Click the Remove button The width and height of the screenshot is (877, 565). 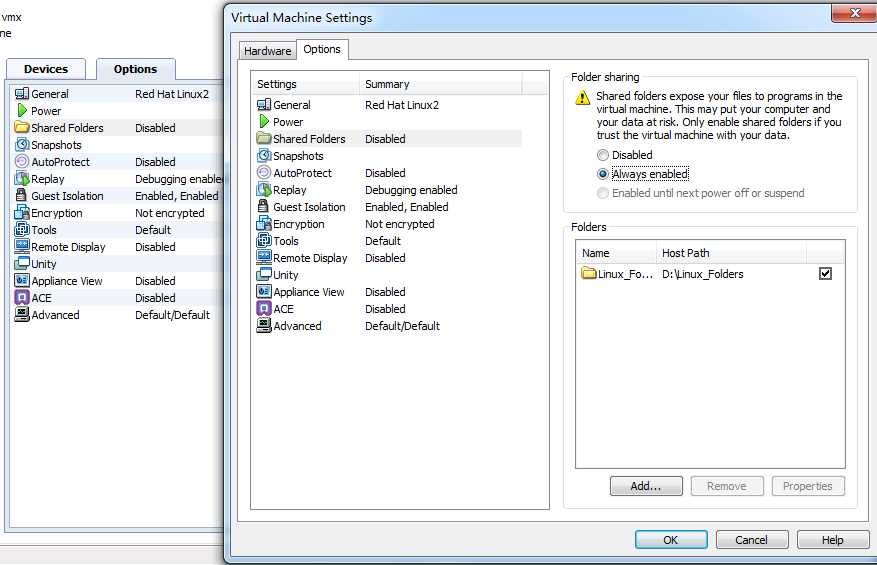[x=727, y=486]
